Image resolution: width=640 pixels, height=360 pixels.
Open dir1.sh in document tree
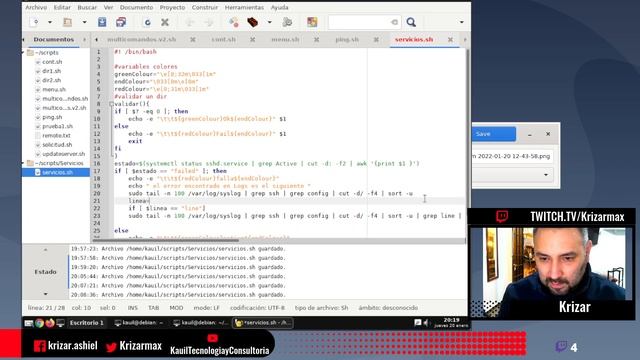click(x=51, y=71)
